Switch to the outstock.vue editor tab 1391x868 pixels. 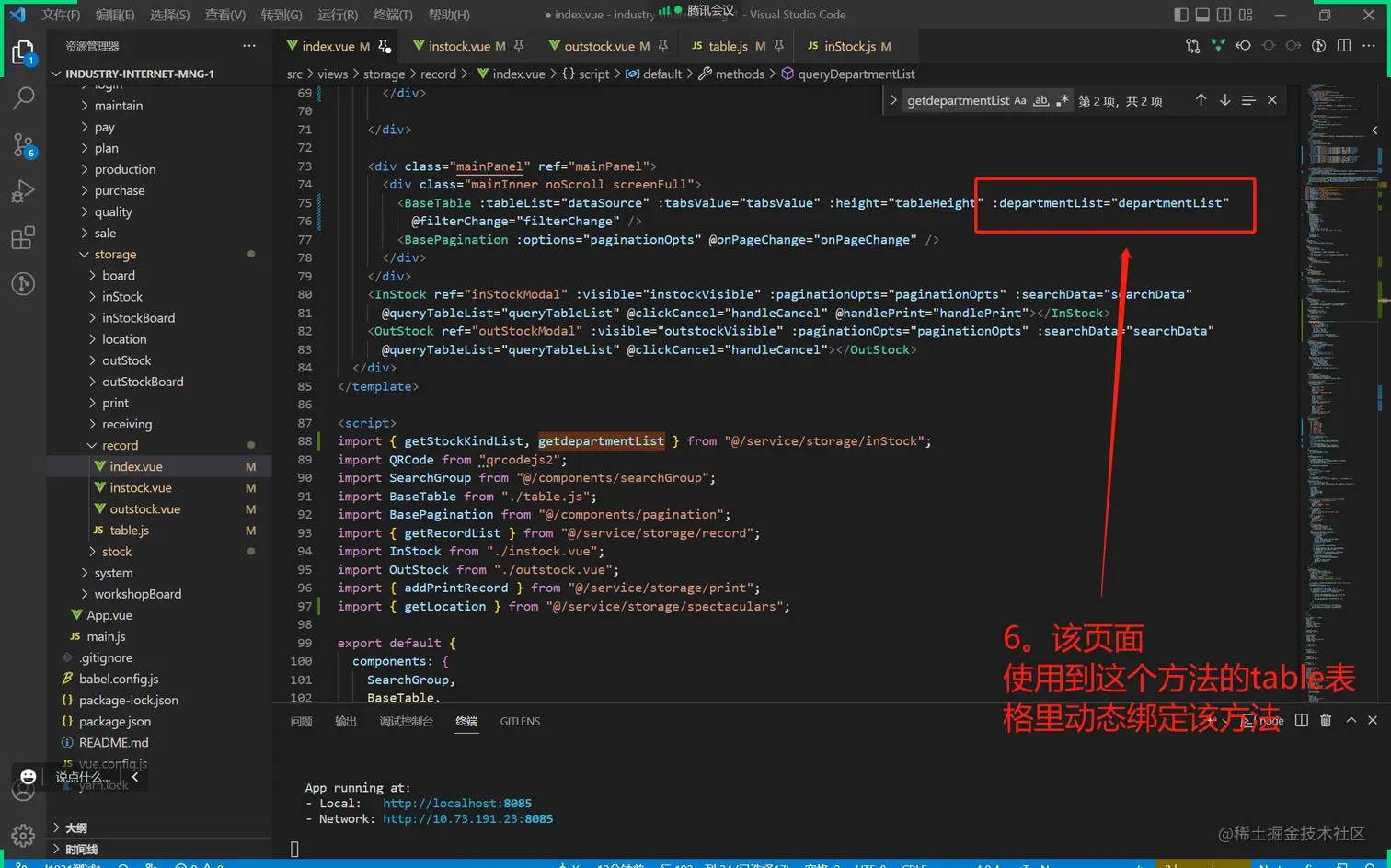tap(607, 46)
